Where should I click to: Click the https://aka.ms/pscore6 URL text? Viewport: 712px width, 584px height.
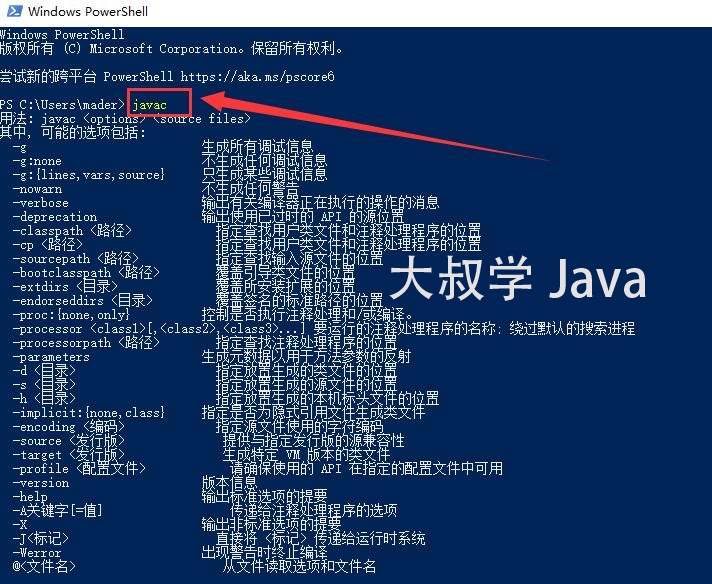click(x=257, y=76)
